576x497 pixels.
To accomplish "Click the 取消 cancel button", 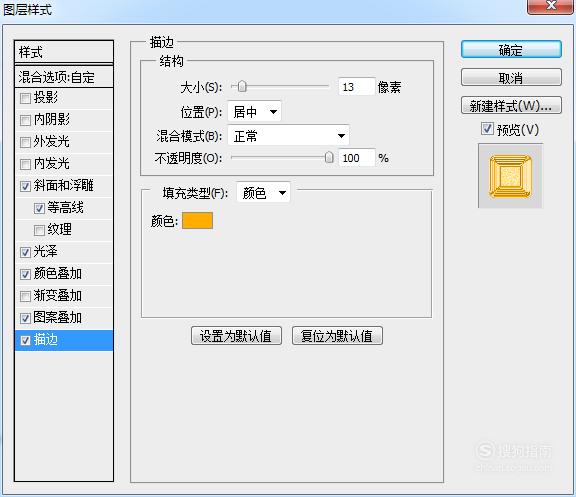I will pyautogui.click(x=511, y=78).
